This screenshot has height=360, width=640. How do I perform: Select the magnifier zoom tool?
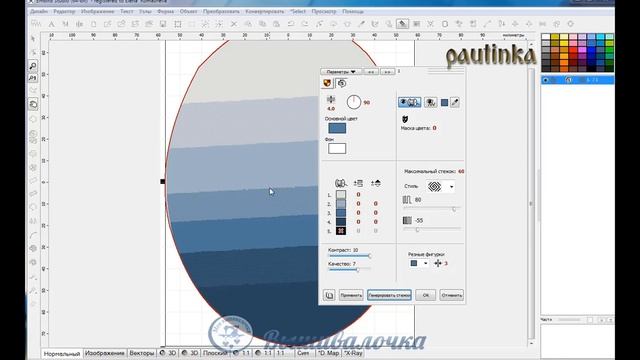pos(33,65)
